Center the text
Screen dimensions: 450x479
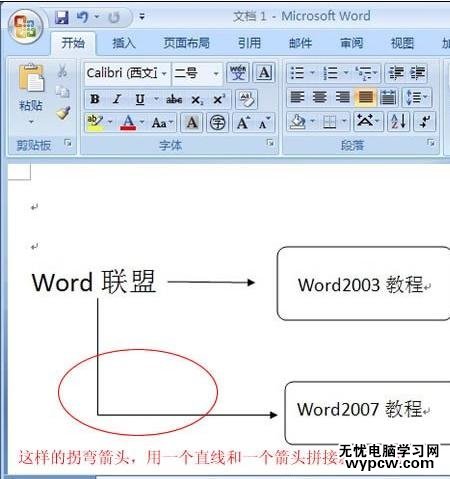click(x=319, y=97)
